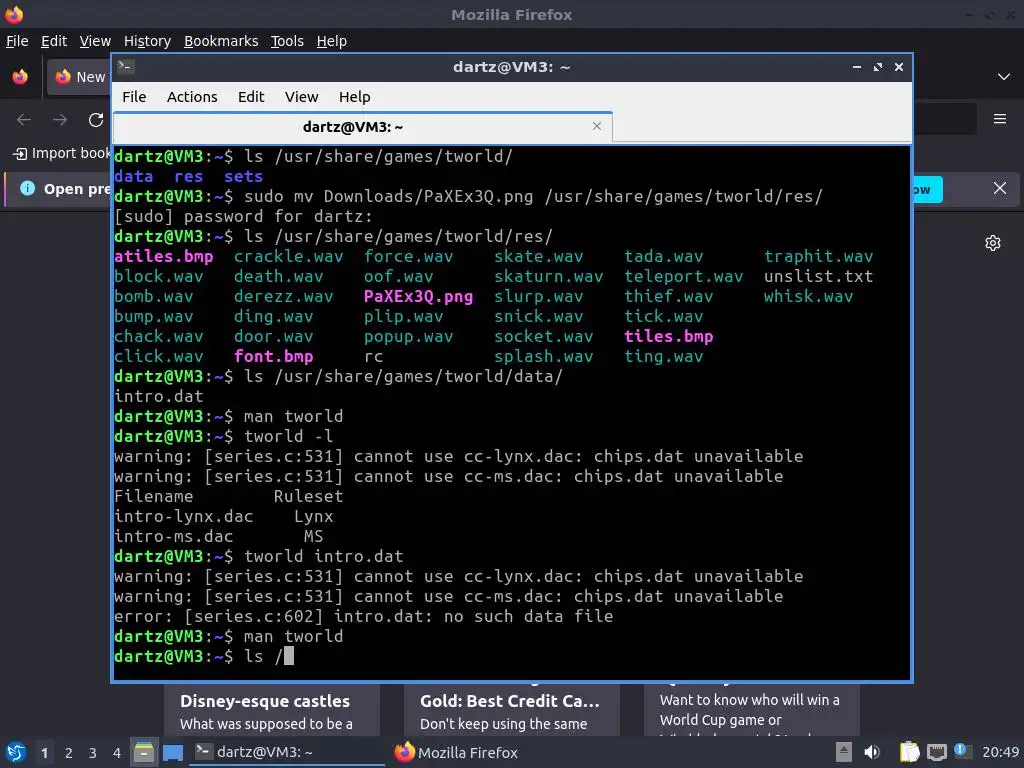Click the info icon in Firefox notification bar
This screenshot has height=768, width=1024.
click(27, 189)
